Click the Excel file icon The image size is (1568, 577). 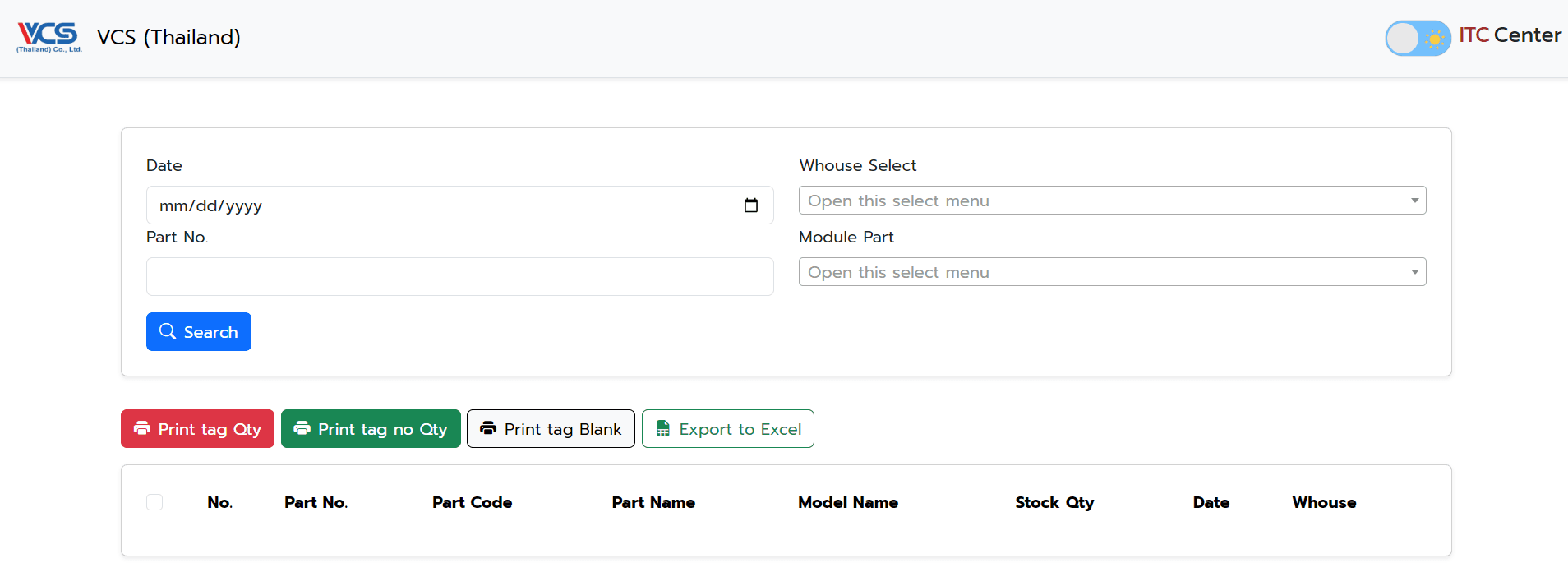[x=662, y=429]
